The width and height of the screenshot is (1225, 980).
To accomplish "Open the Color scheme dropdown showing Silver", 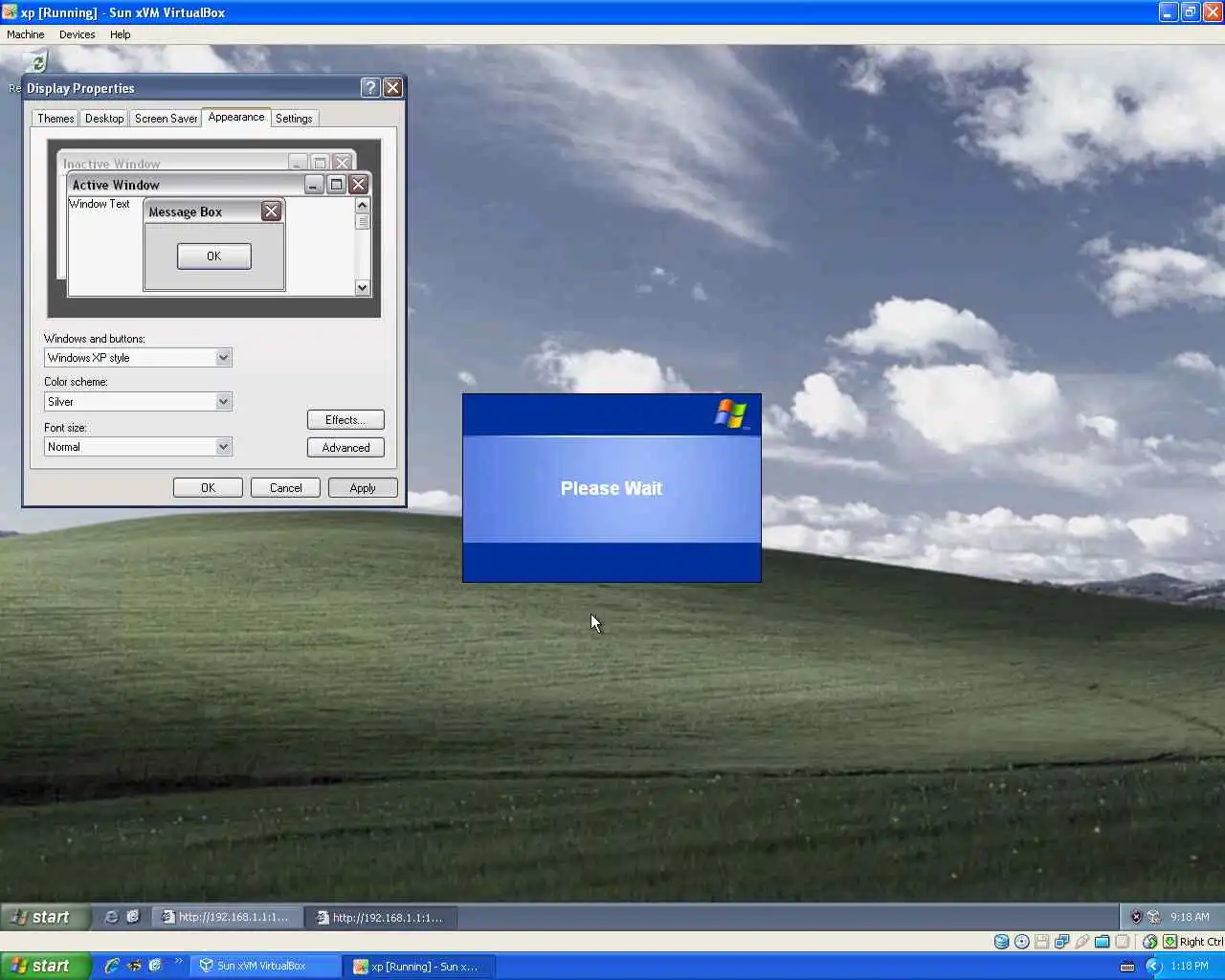I will click(223, 402).
